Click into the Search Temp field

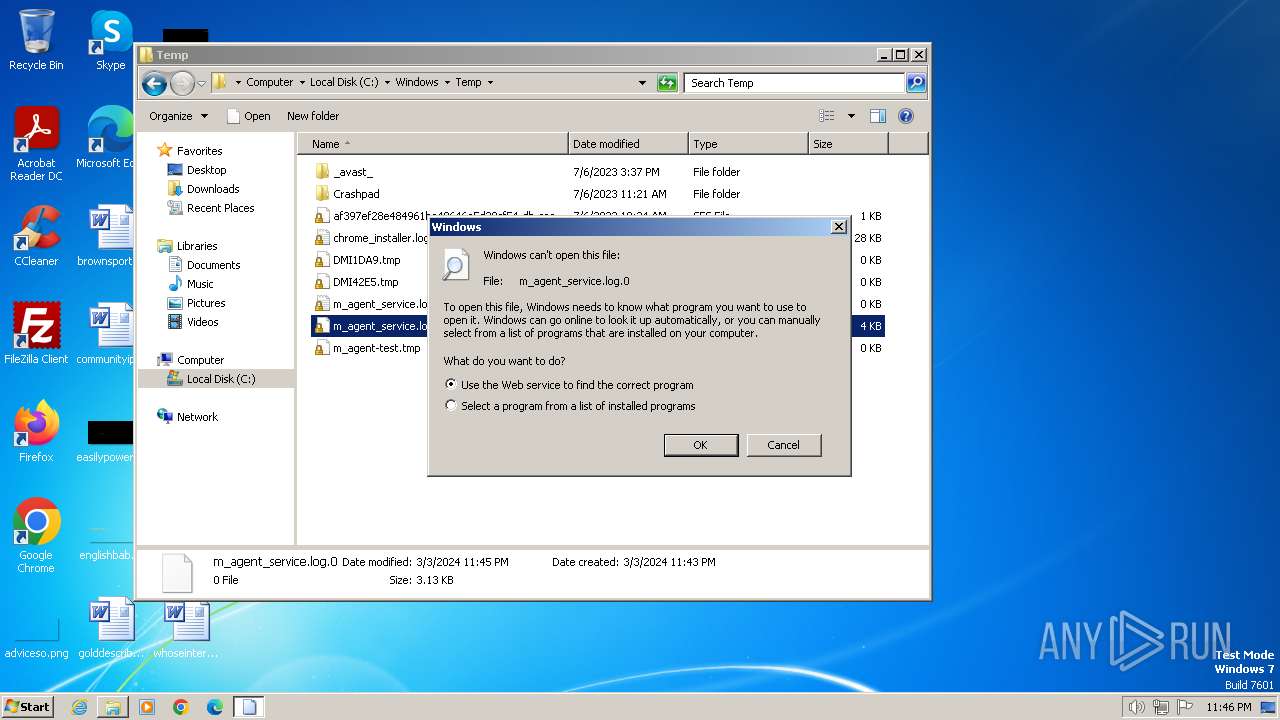click(x=794, y=83)
